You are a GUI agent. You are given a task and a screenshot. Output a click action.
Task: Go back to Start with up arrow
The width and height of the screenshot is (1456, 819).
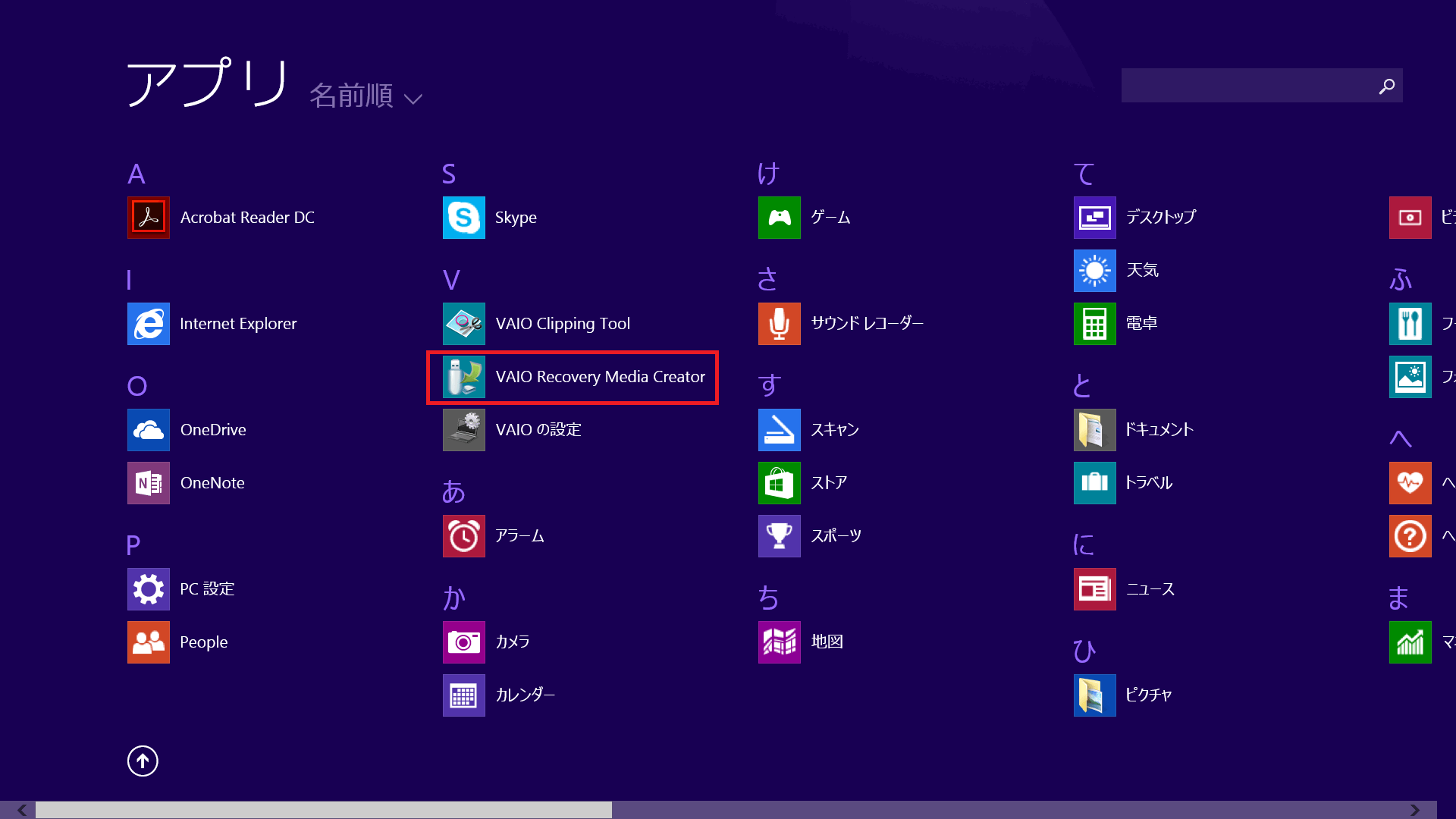[143, 761]
